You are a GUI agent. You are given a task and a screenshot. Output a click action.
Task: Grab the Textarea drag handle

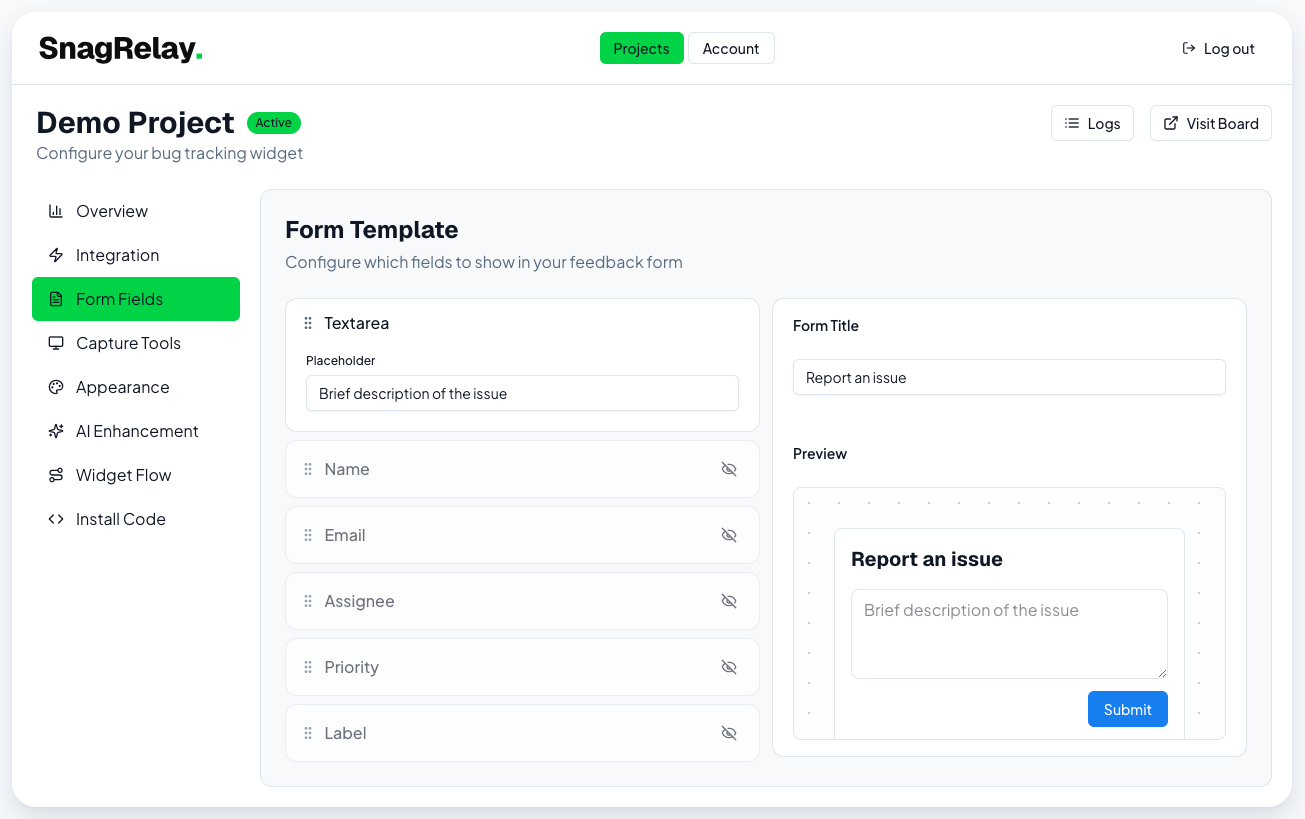(x=308, y=323)
